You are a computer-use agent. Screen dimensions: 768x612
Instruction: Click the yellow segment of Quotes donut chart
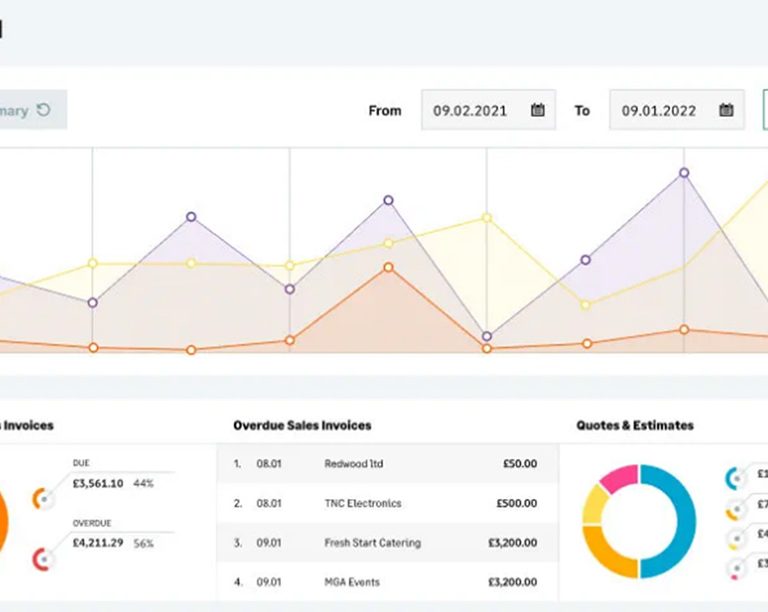[595, 505]
